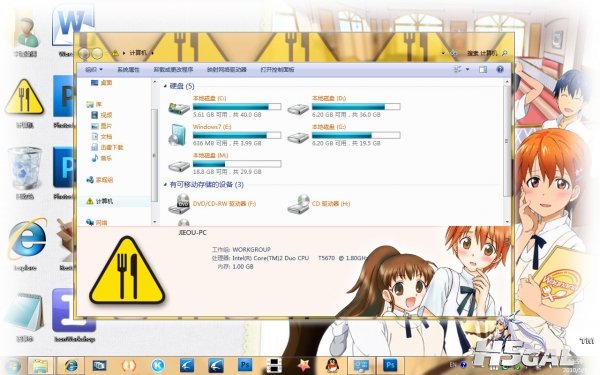Click 映射网络驱动器 in the command bar
The height and width of the screenshot is (375, 600).
click(x=227, y=70)
